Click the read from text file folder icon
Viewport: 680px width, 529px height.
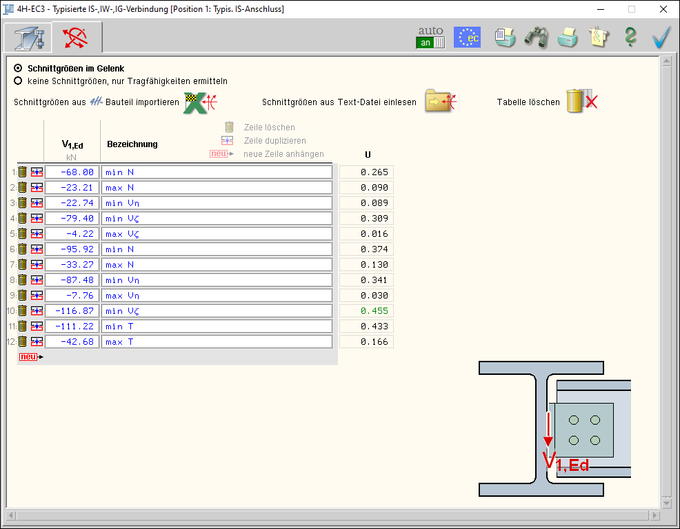[441, 101]
